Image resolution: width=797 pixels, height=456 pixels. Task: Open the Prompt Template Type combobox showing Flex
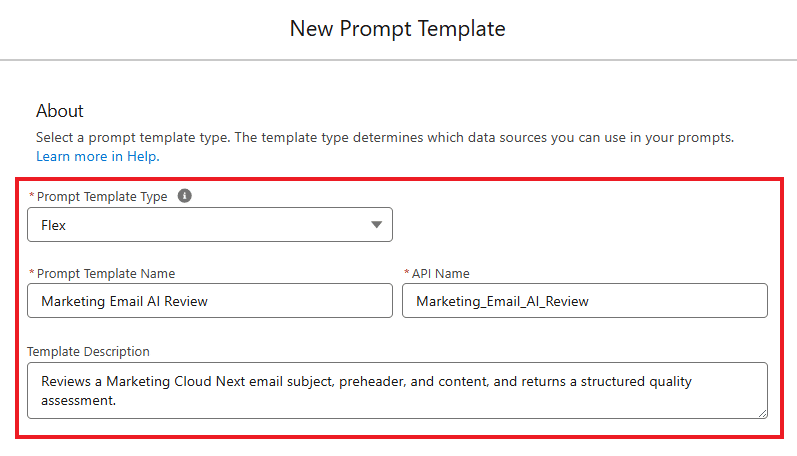[x=210, y=225]
